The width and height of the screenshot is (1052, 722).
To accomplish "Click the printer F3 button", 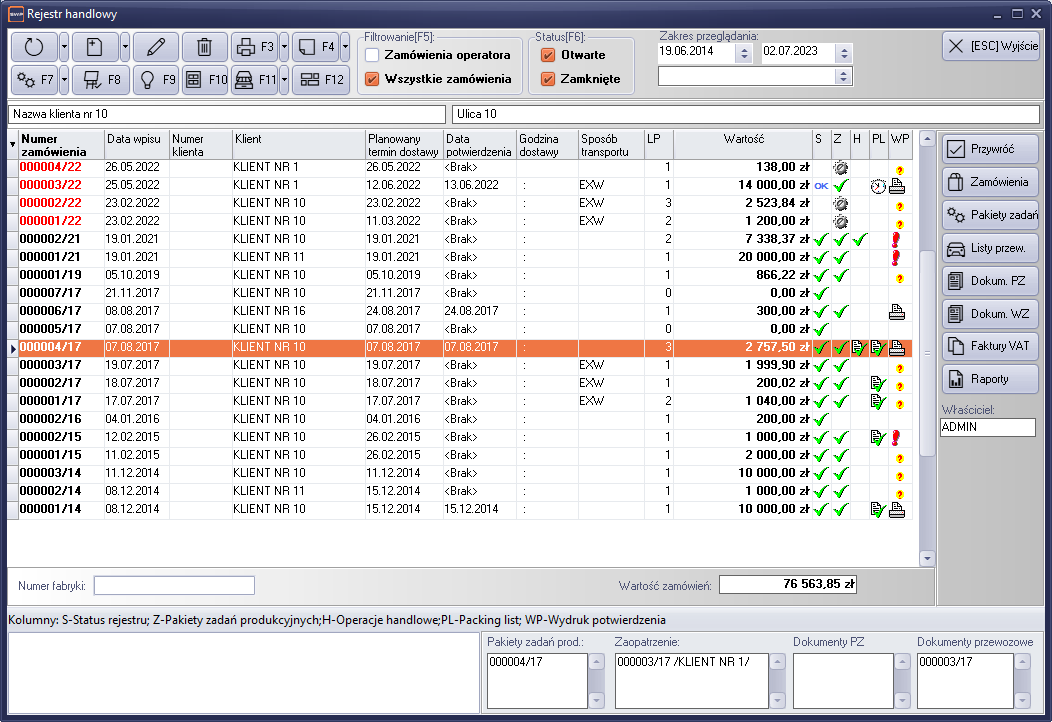I will 254,46.
